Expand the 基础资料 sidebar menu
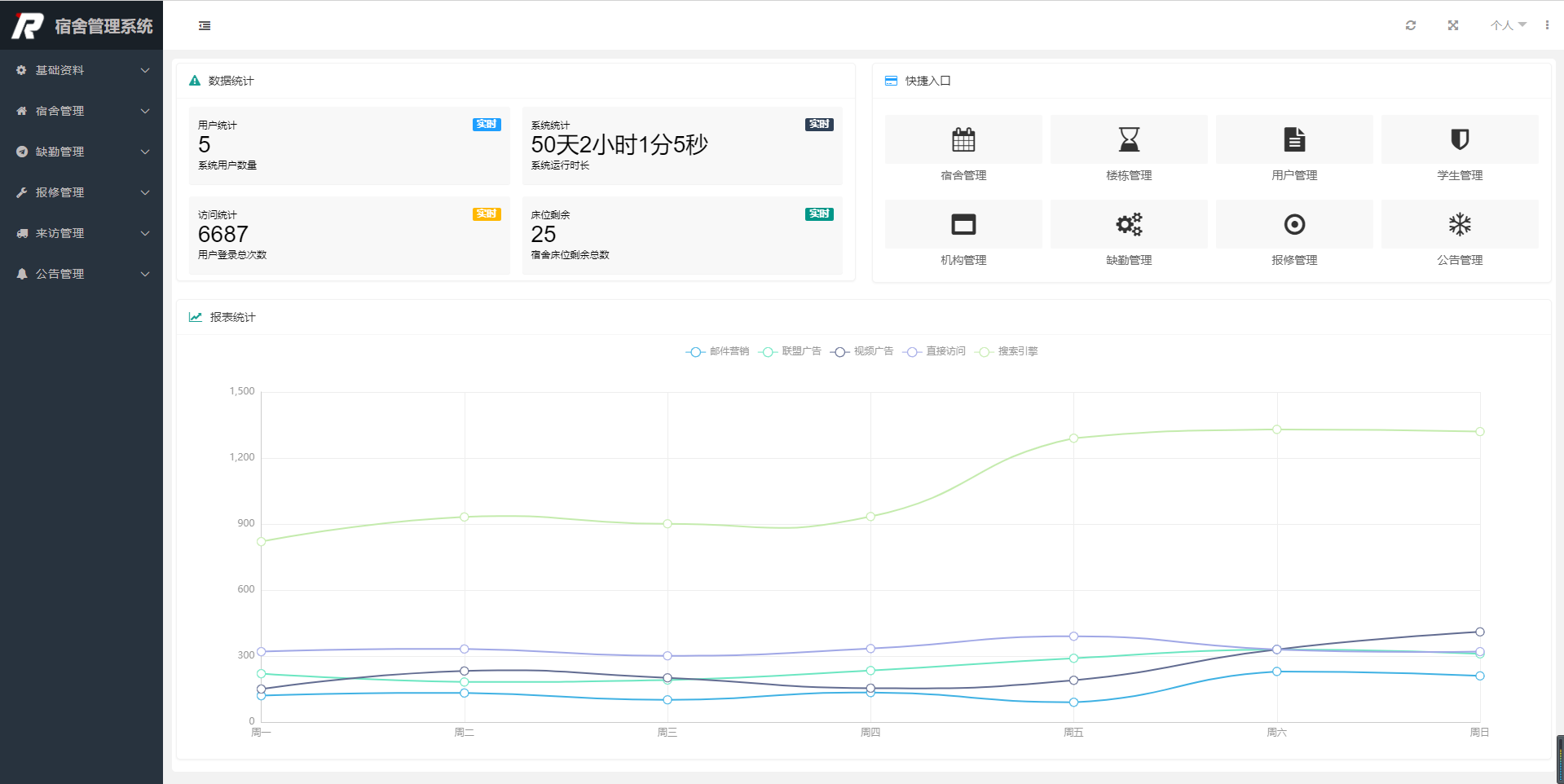1564x784 pixels. [82, 70]
